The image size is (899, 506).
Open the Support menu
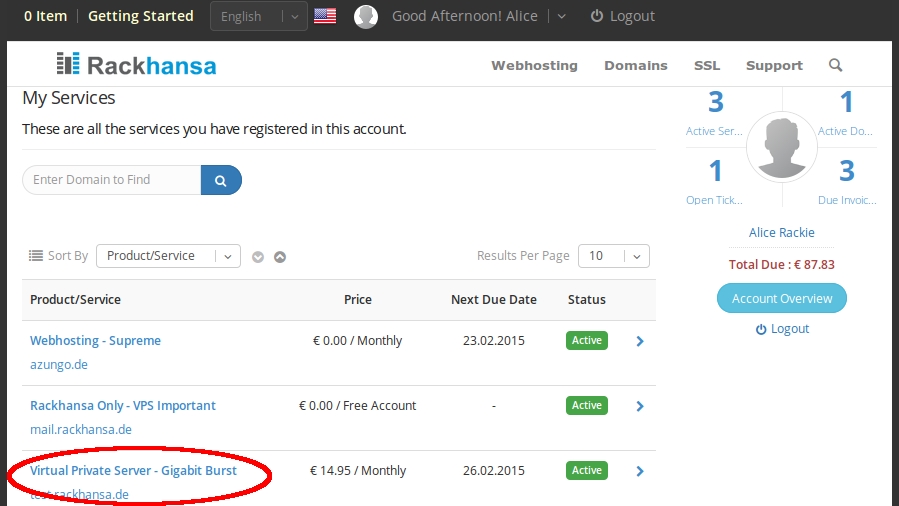point(774,65)
